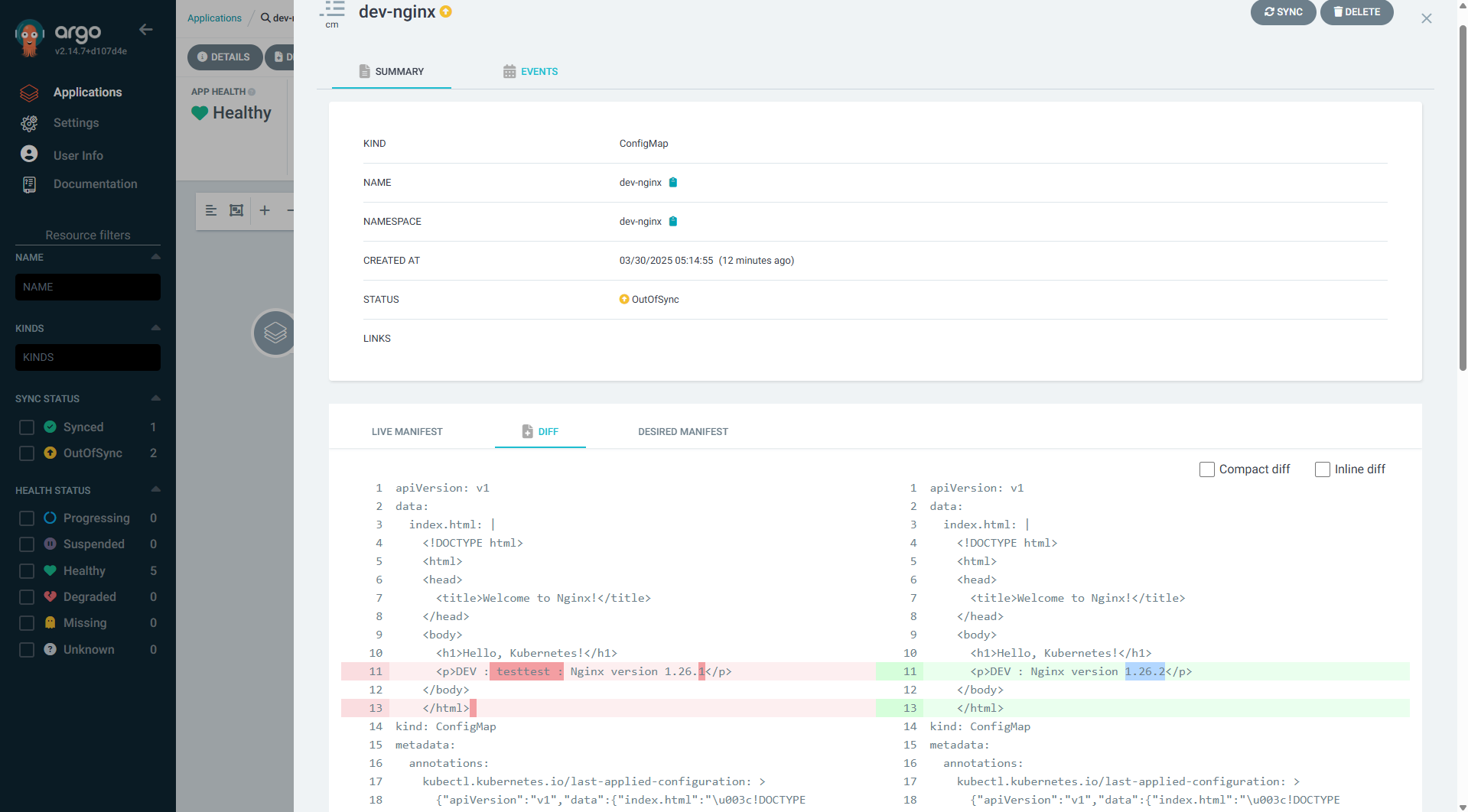
Task: Click the DETAILS button
Action: tap(224, 57)
